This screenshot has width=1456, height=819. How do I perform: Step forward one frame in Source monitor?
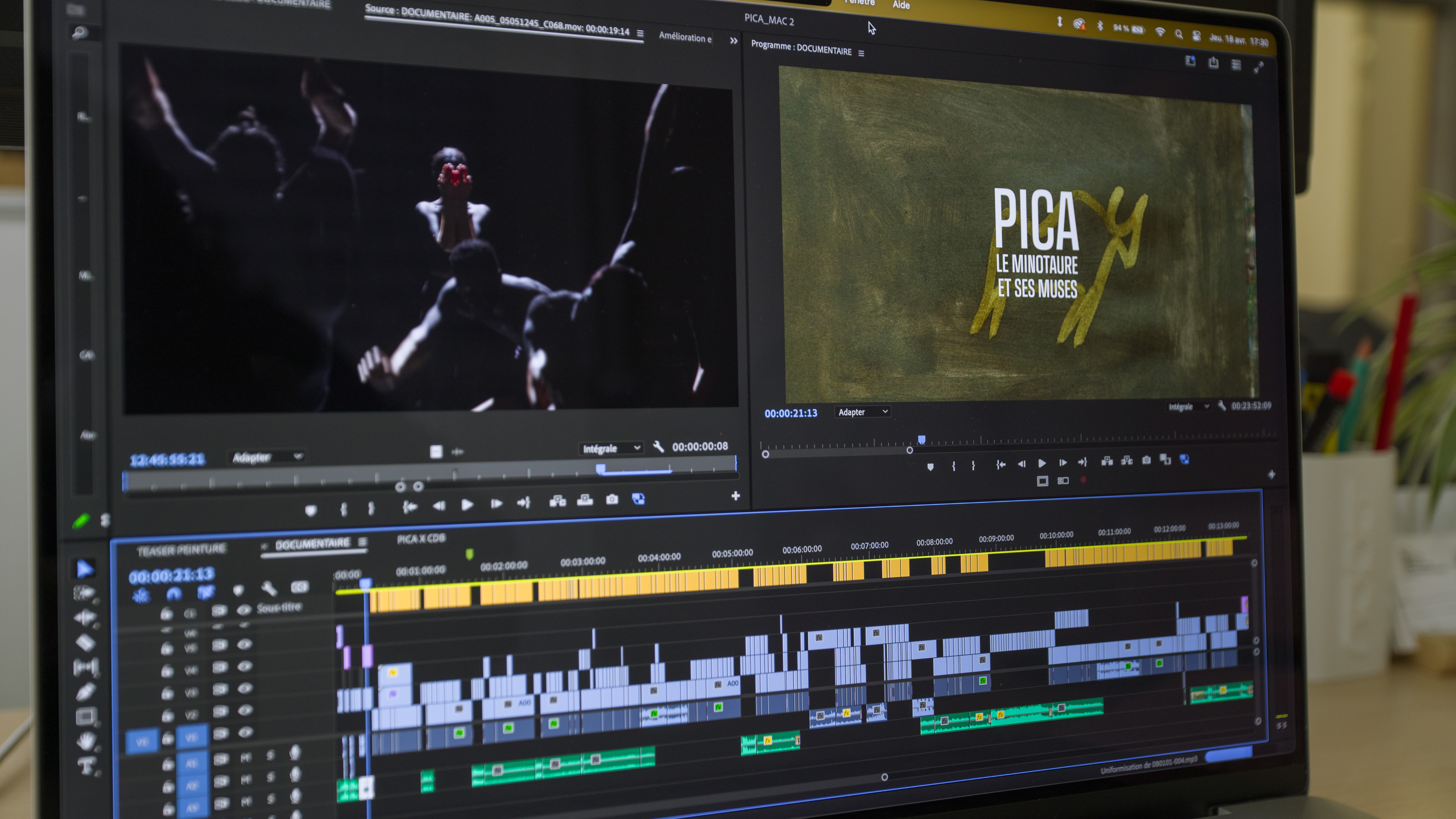click(x=496, y=504)
